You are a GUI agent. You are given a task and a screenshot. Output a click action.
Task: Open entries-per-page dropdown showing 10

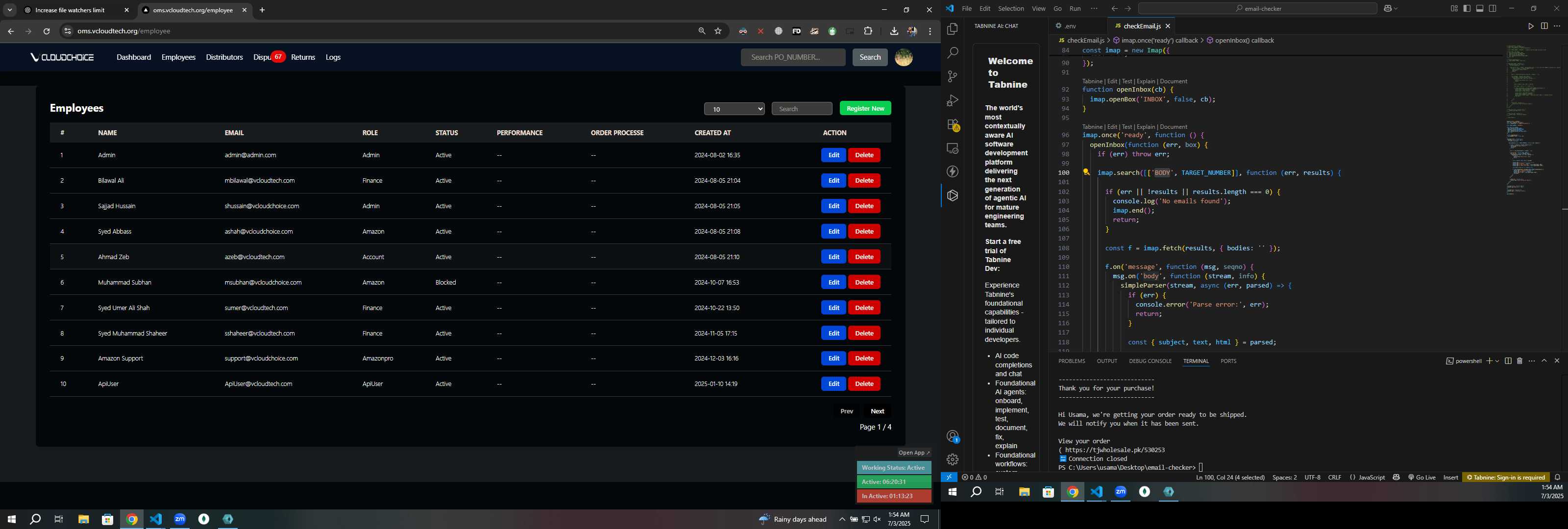[x=734, y=109]
